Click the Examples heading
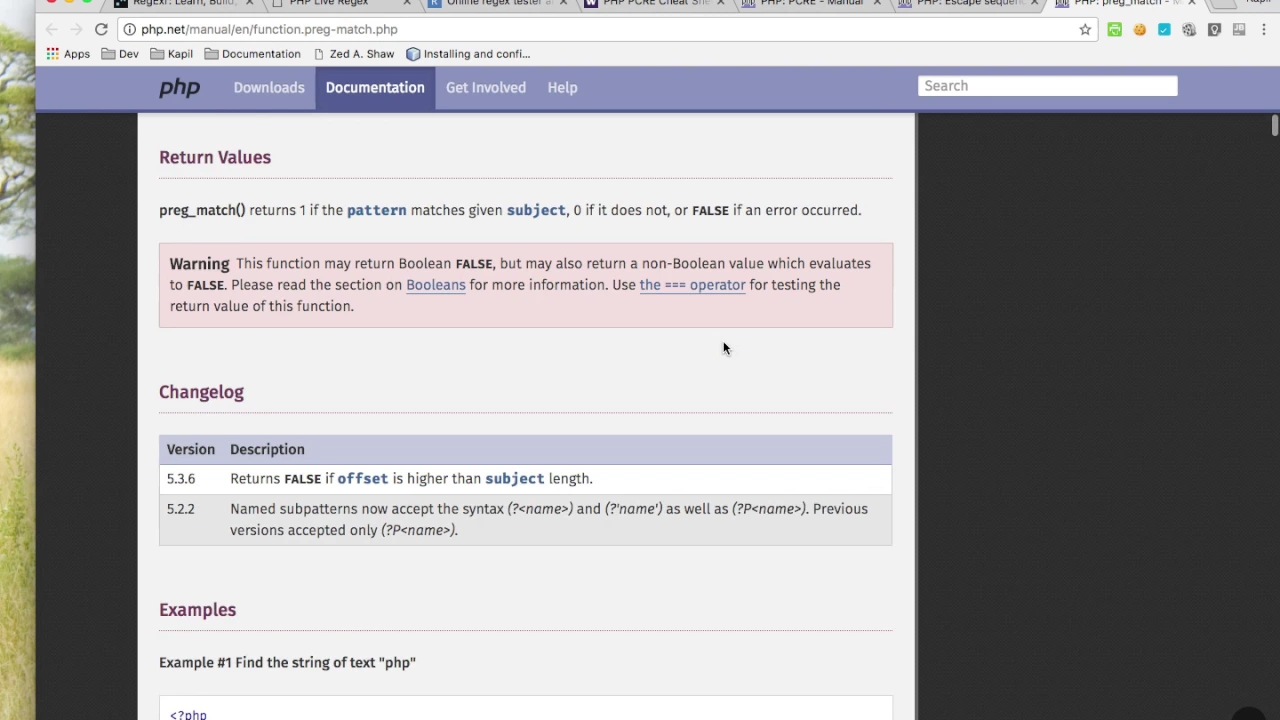The image size is (1280, 720). pyautogui.click(x=197, y=610)
